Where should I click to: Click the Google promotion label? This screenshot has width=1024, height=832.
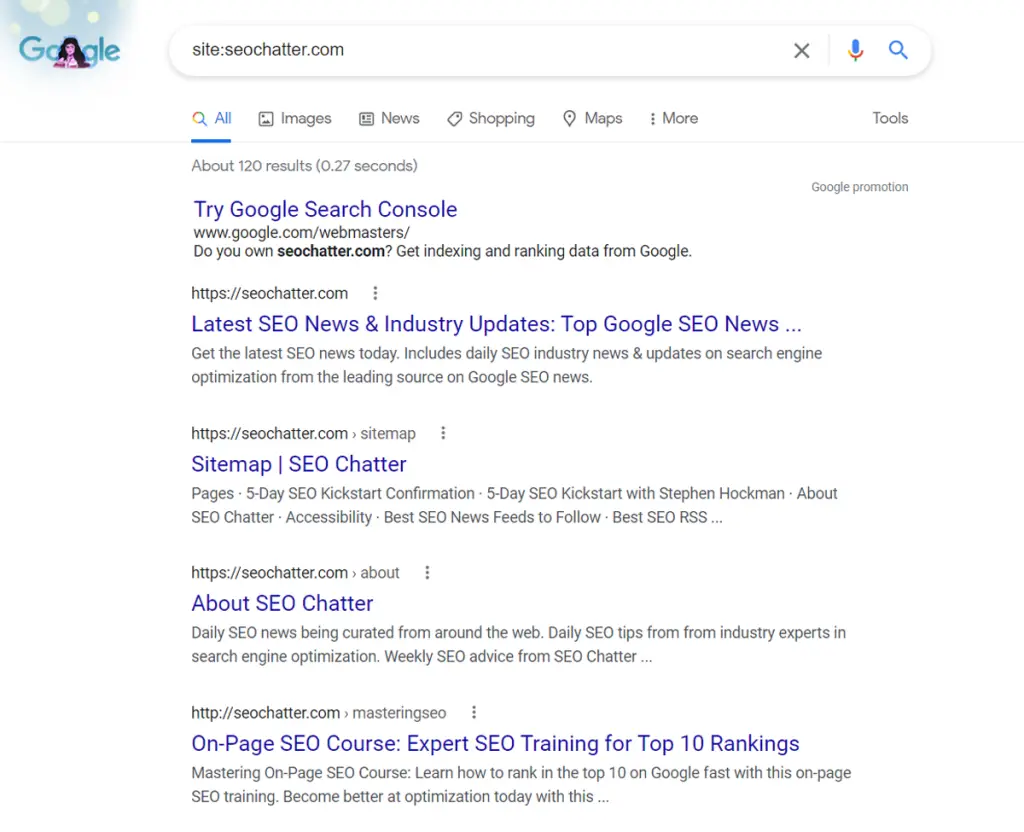tap(859, 187)
